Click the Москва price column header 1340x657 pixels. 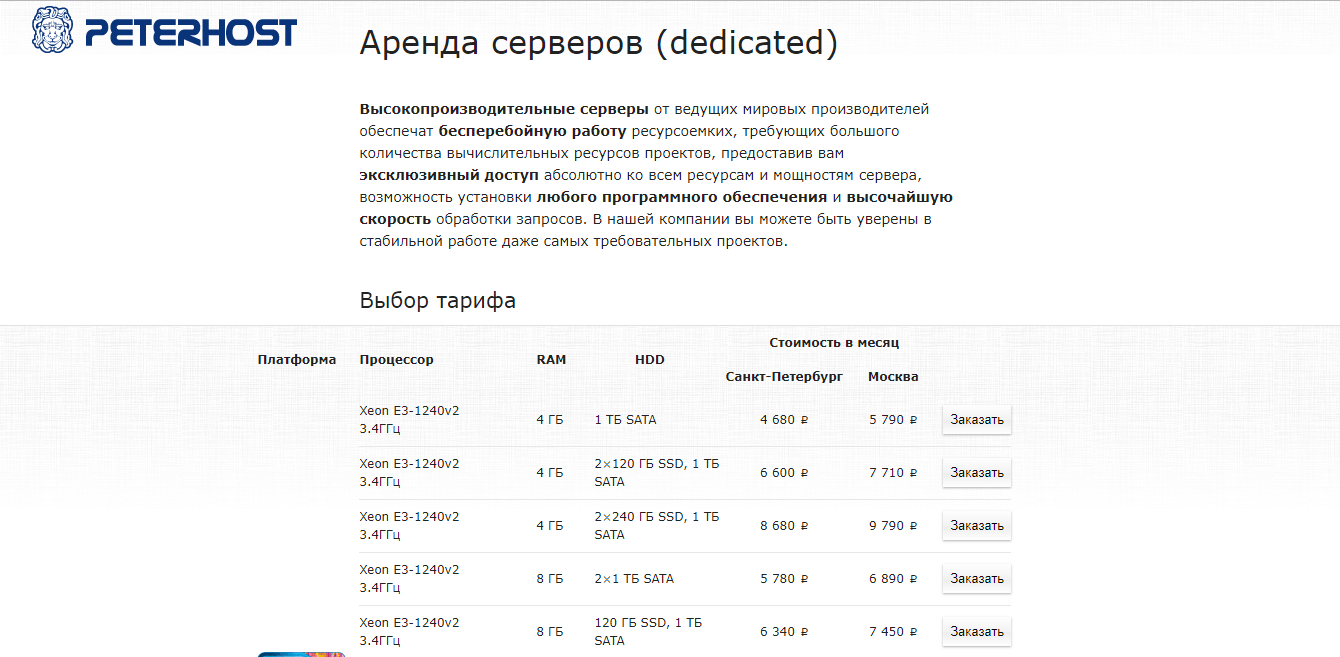[x=893, y=377]
